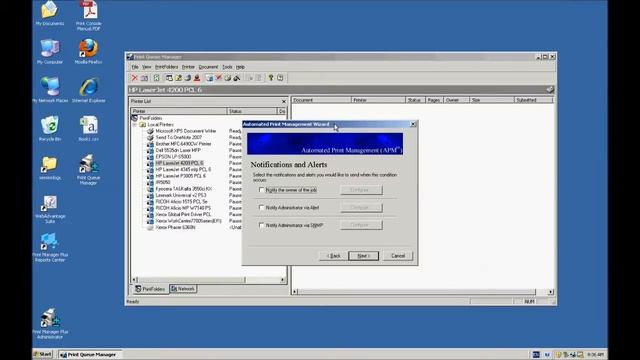Select Dell 5535dn Laser MFP printer
The image size is (640, 360).
pos(178,151)
